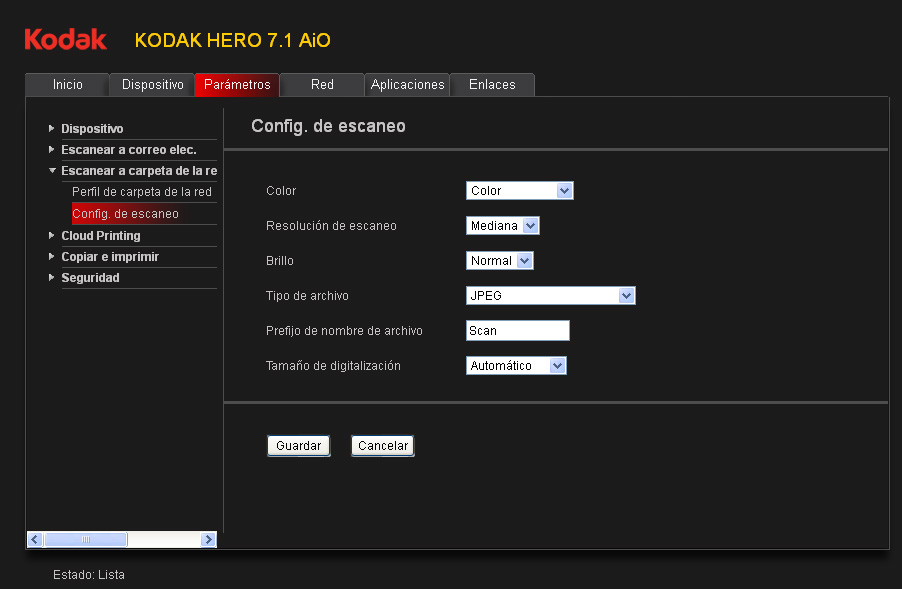The image size is (902, 589).
Task: Click the Prefijo de nombre de archivo label
Action: pyautogui.click(x=344, y=331)
